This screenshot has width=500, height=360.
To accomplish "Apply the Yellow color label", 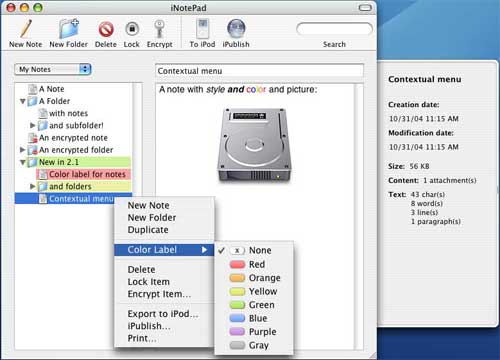I will pyautogui.click(x=254, y=291).
